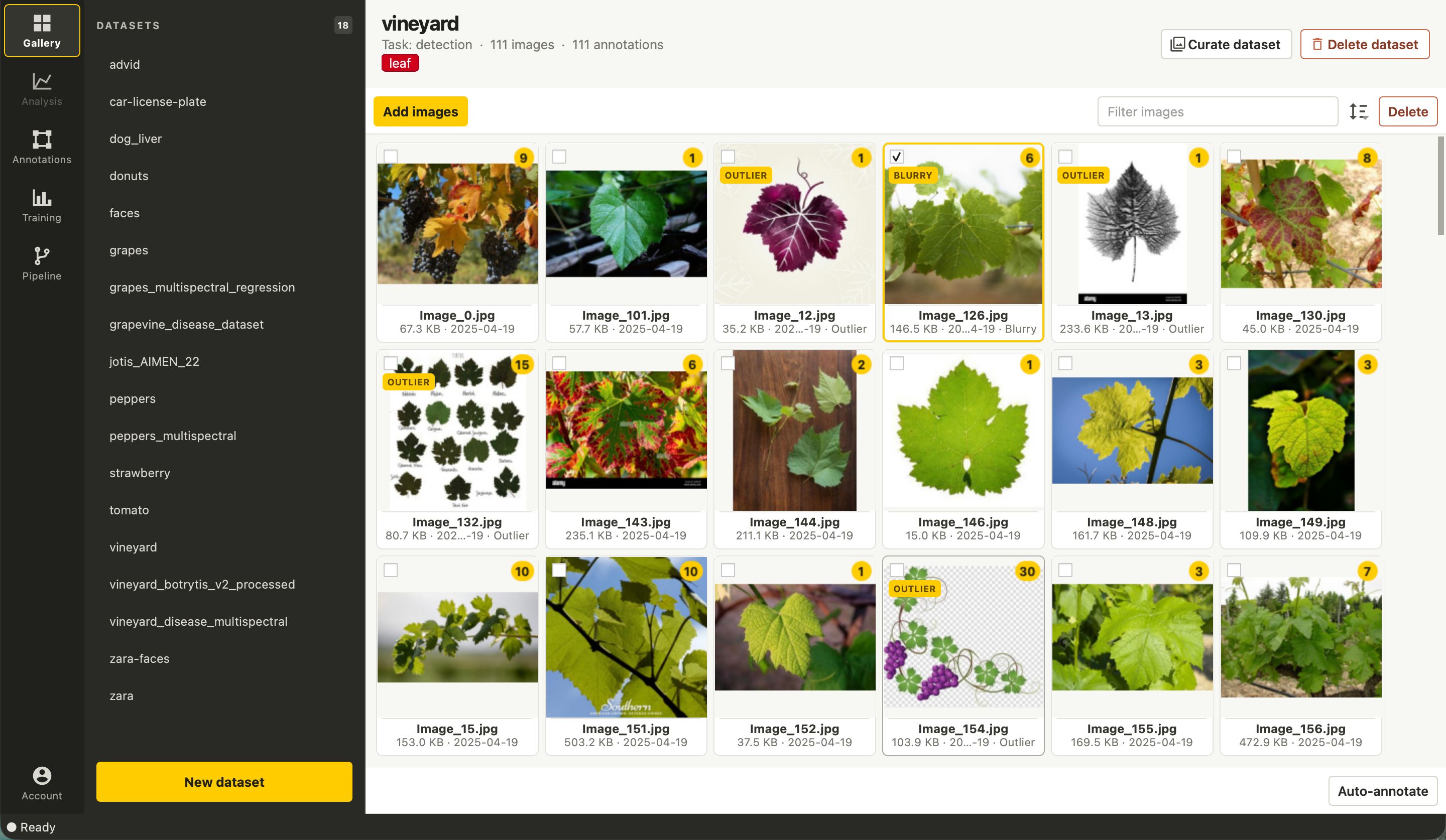The image size is (1446, 840).
Task: Open the strawberry dataset
Action: tap(224, 473)
